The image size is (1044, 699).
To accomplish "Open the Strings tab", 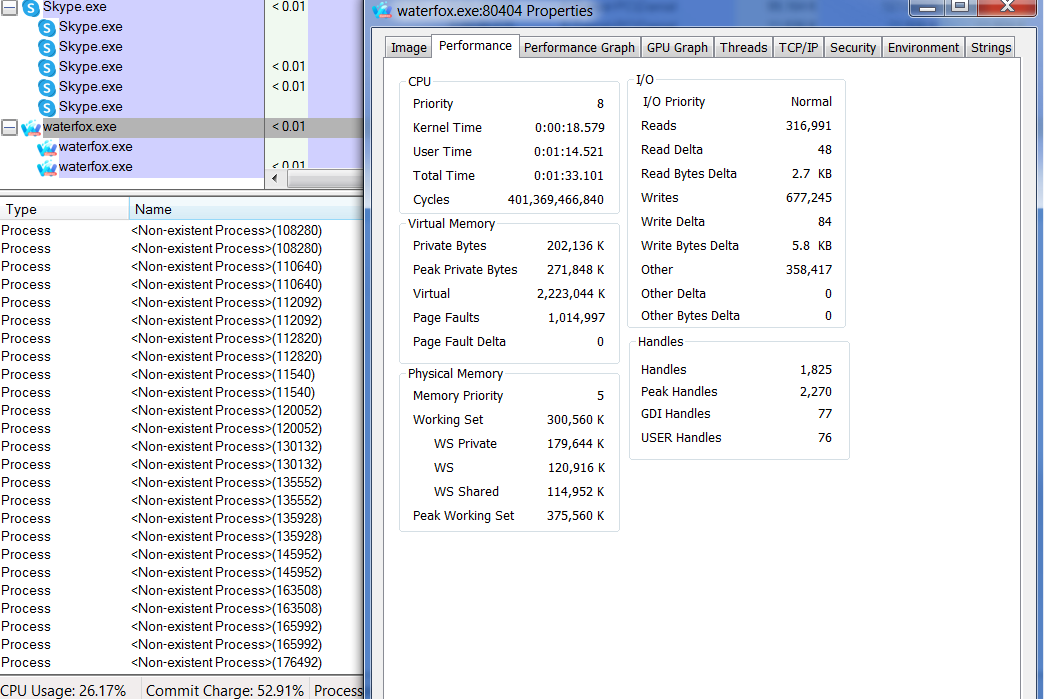I will click(990, 47).
